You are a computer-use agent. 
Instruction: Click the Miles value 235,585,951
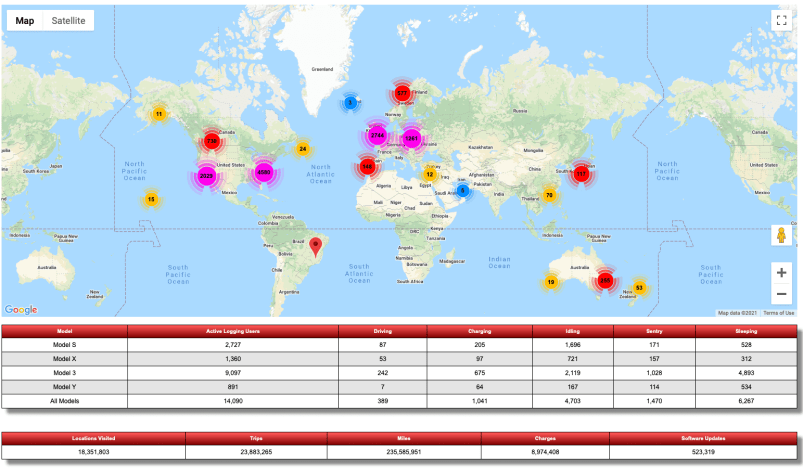pos(404,452)
